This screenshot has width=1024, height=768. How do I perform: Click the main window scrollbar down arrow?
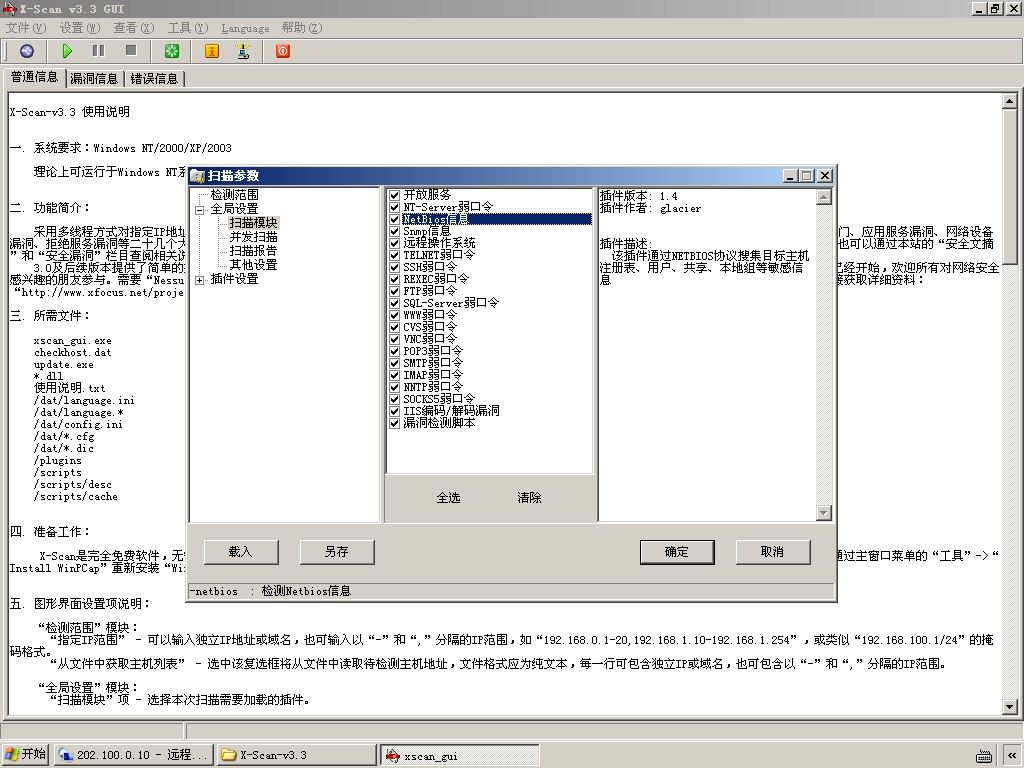click(x=1010, y=707)
